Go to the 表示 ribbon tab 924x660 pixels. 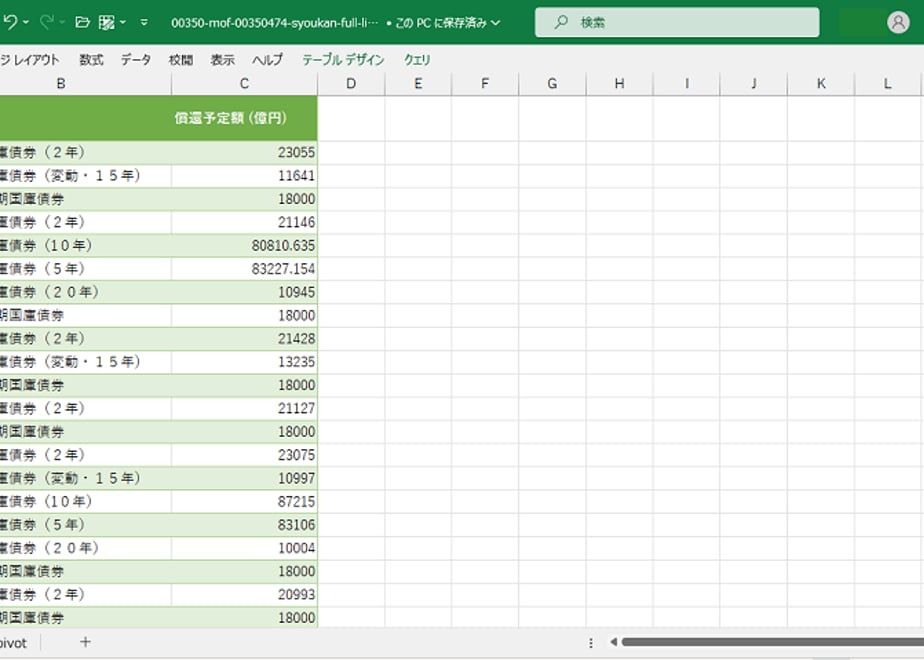[223, 60]
